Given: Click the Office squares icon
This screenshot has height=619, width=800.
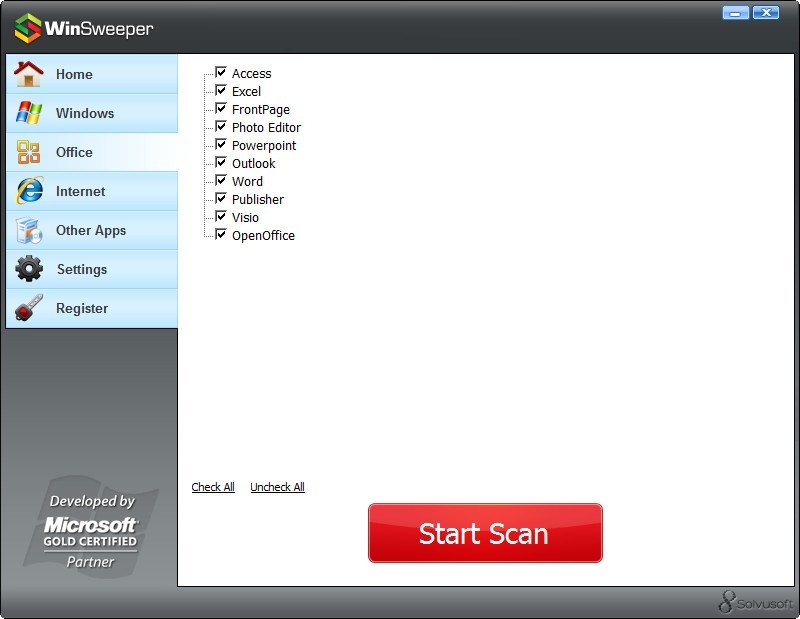Looking at the screenshot, I should point(29,152).
